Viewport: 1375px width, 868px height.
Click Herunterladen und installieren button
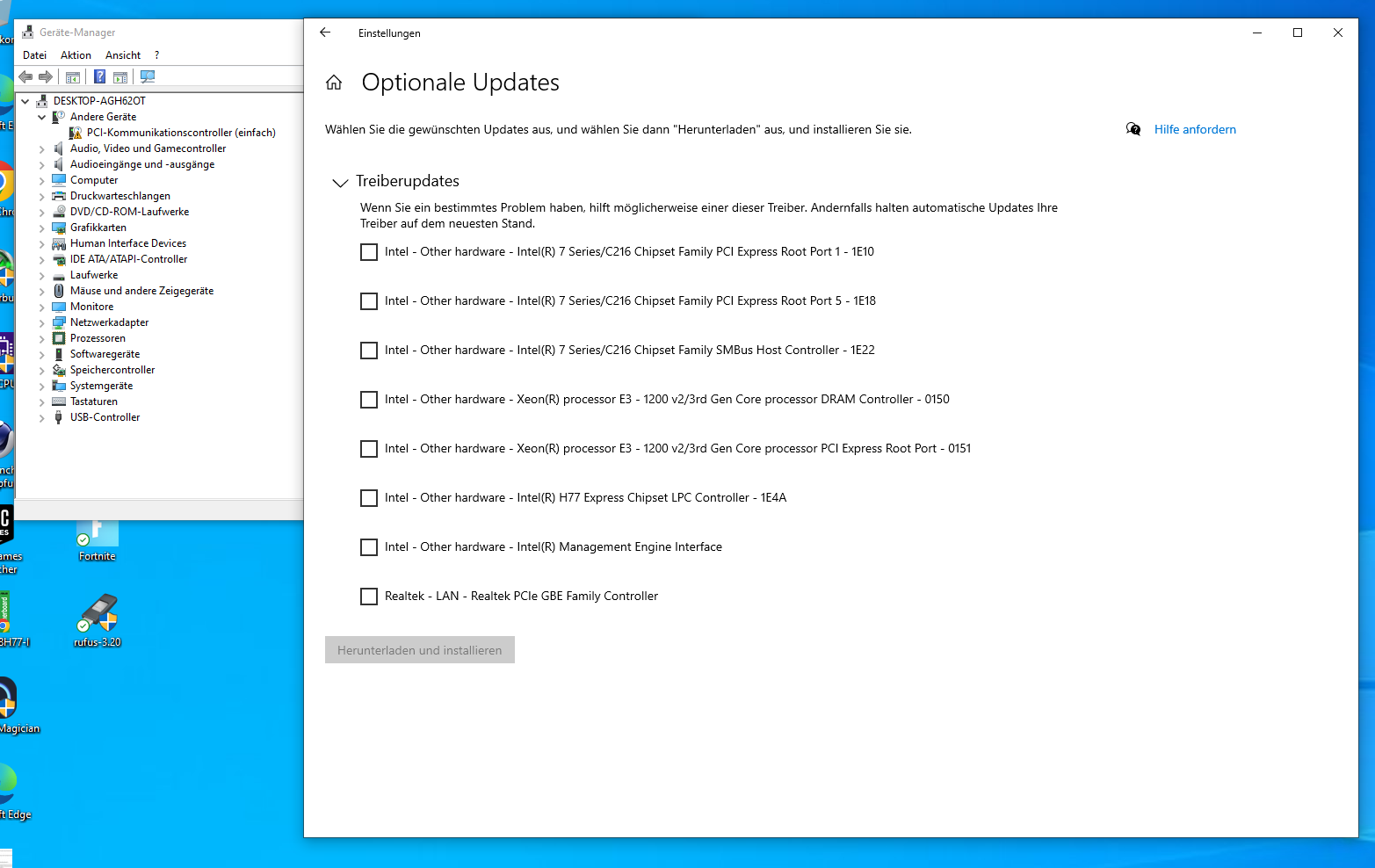420,650
